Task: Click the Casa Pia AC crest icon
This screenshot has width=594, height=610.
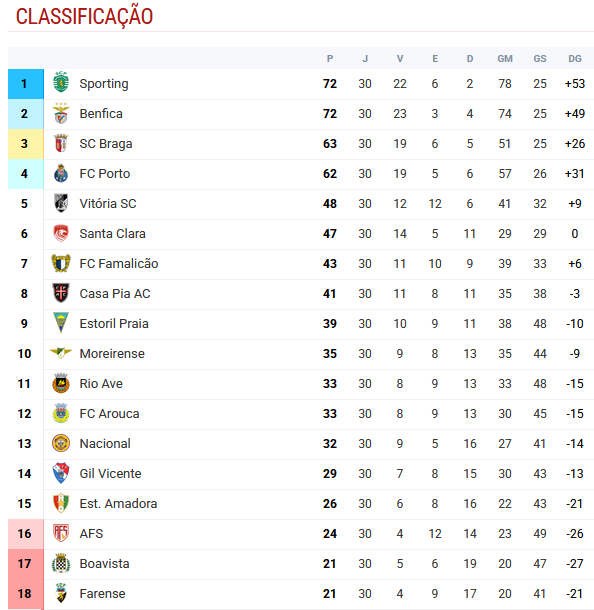Action: click(x=61, y=293)
